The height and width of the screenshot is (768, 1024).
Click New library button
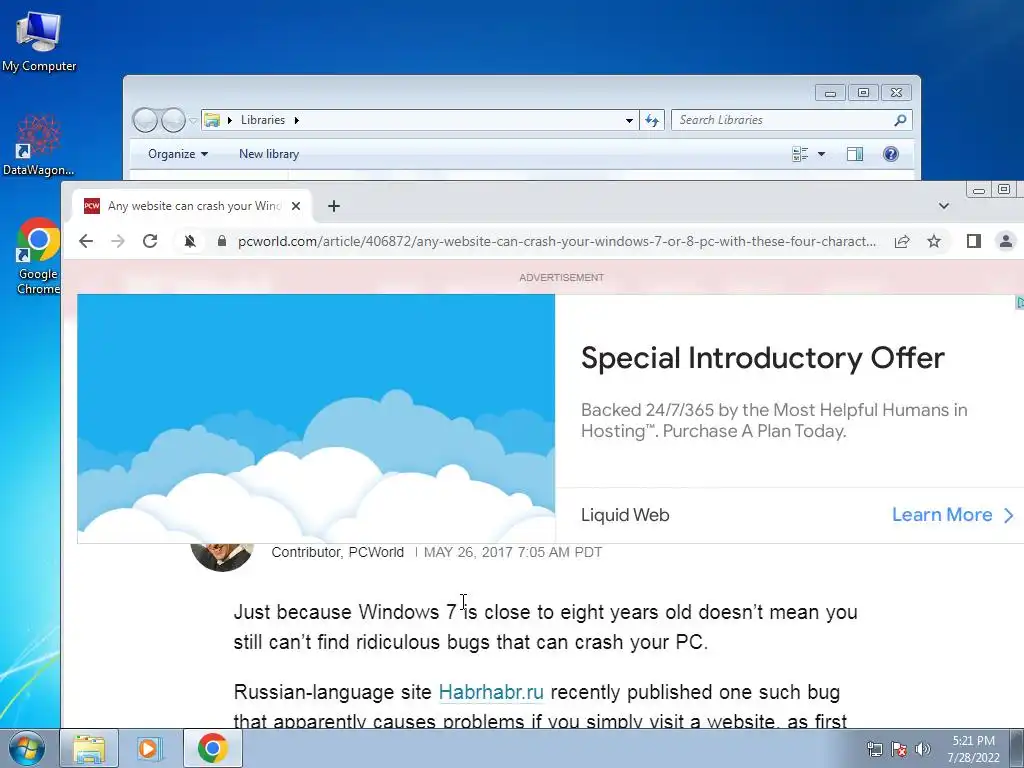point(269,154)
